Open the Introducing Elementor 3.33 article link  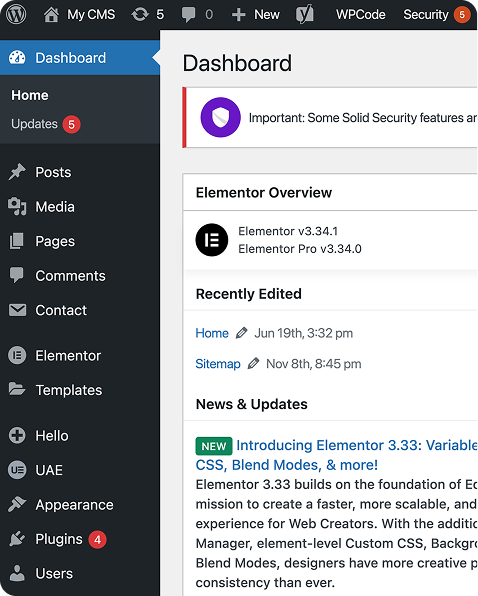336,455
